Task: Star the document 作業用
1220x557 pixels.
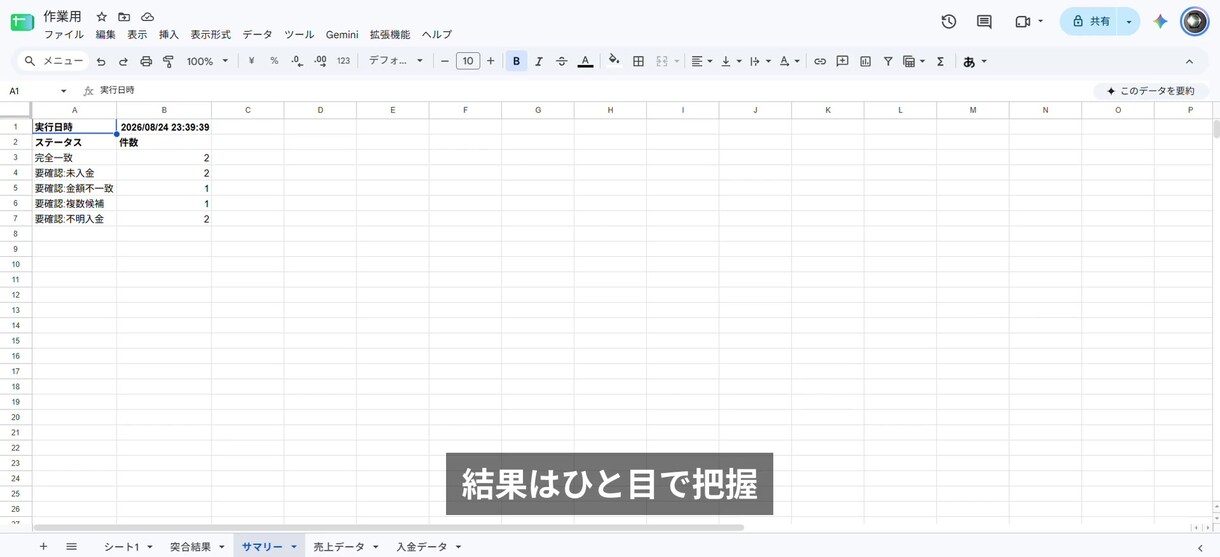Action: pos(101,17)
